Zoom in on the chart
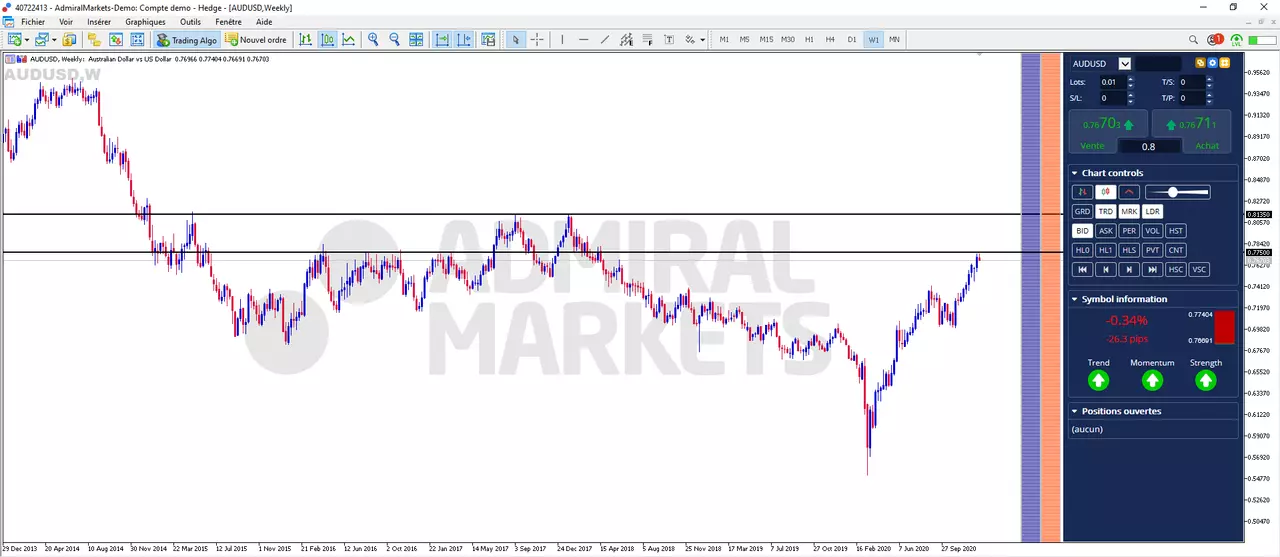The height and width of the screenshot is (557, 1280). point(373,40)
